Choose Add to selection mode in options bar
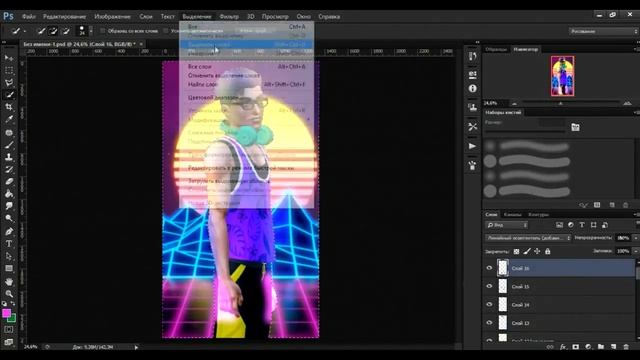 point(53,31)
